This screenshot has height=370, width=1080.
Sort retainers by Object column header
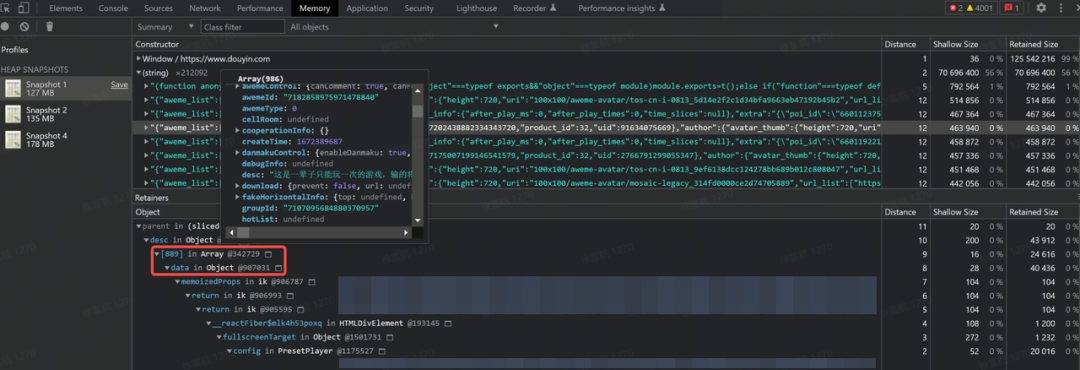click(x=508, y=212)
